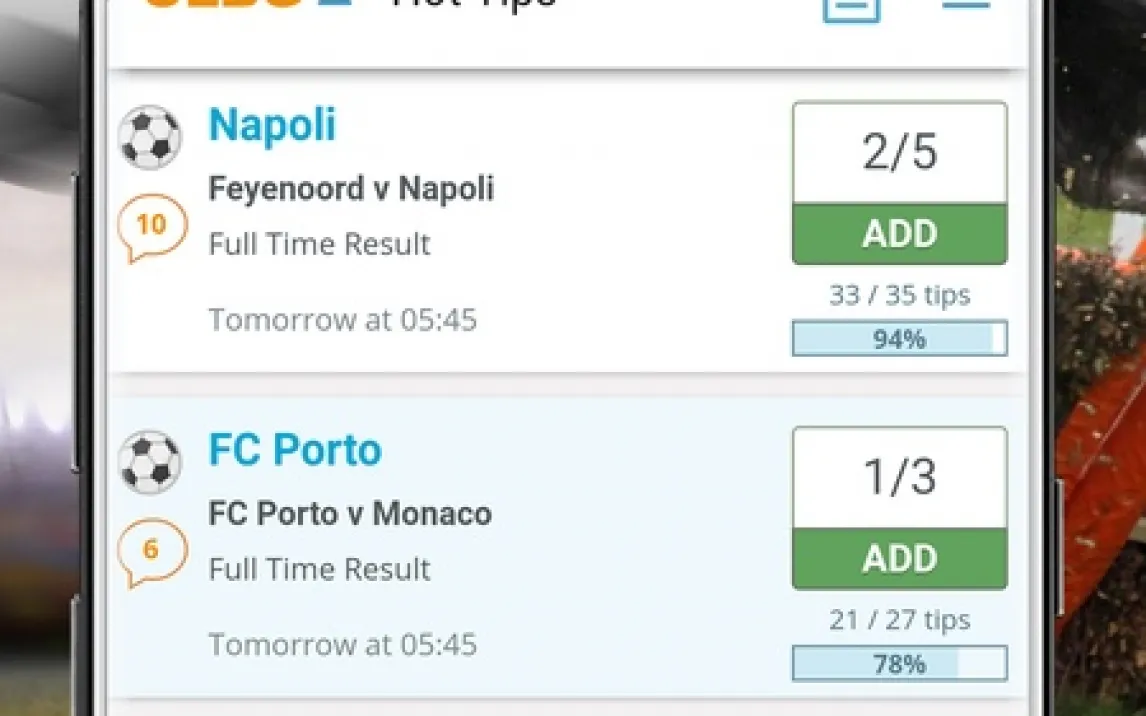Viewport: 1146px width, 716px height.
Task: Open FC Porto v Monaco match details
Action: 350,514
